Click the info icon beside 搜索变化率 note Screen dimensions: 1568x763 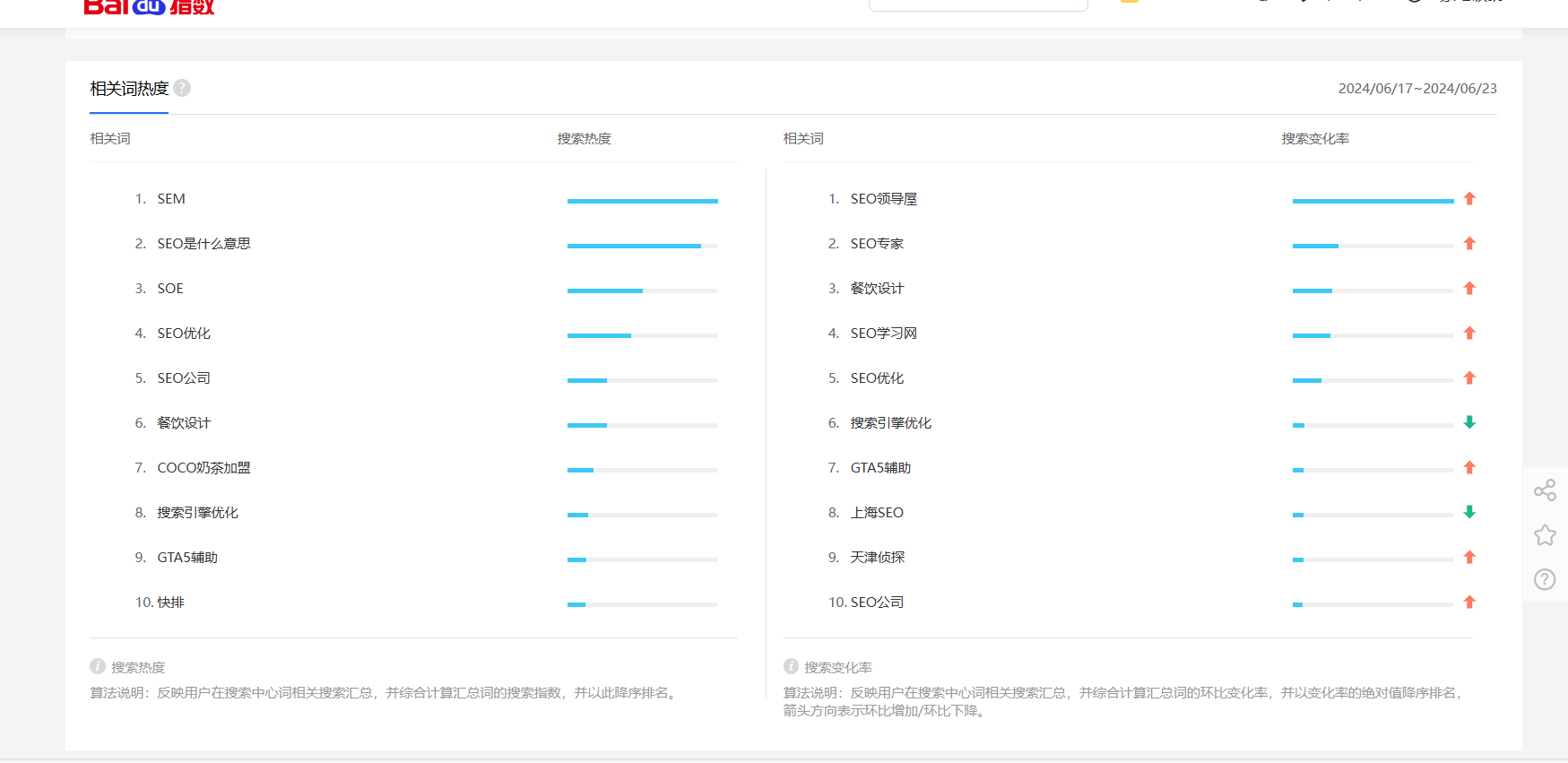(x=791, y=666)
